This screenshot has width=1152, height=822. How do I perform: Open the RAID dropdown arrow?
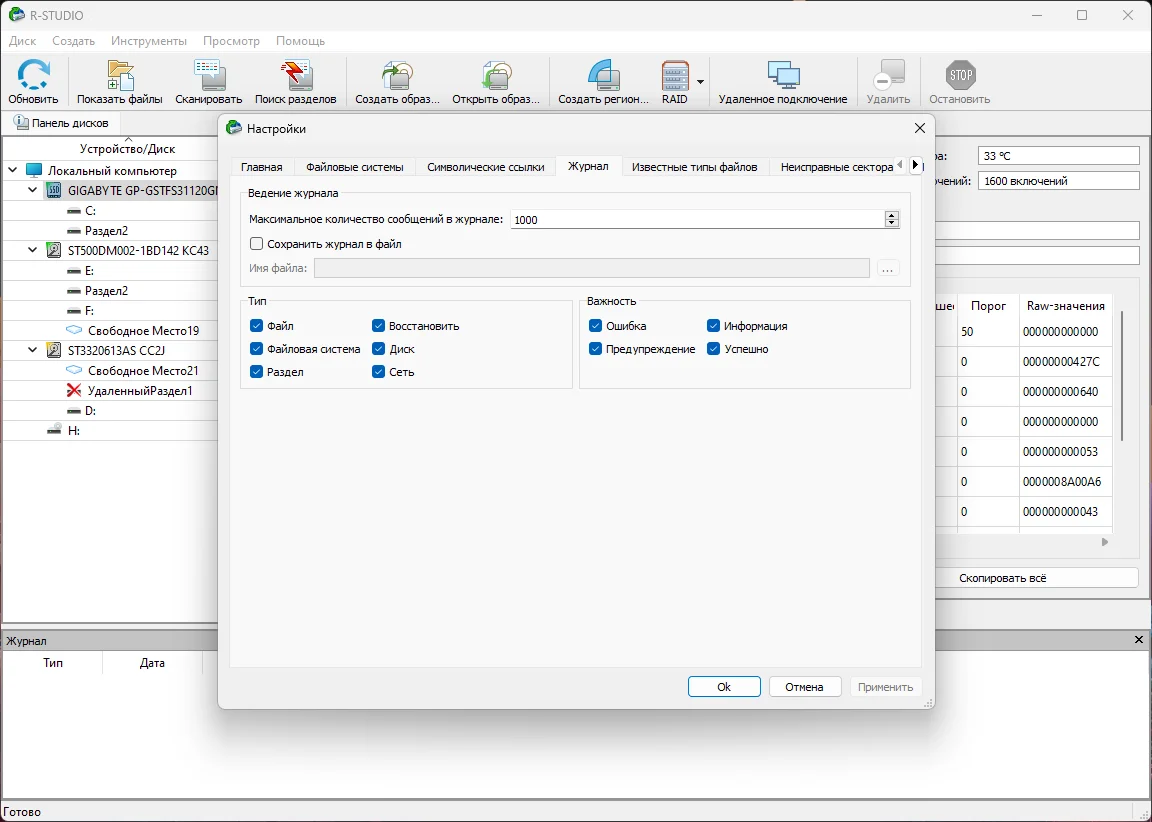coord(700,82)
